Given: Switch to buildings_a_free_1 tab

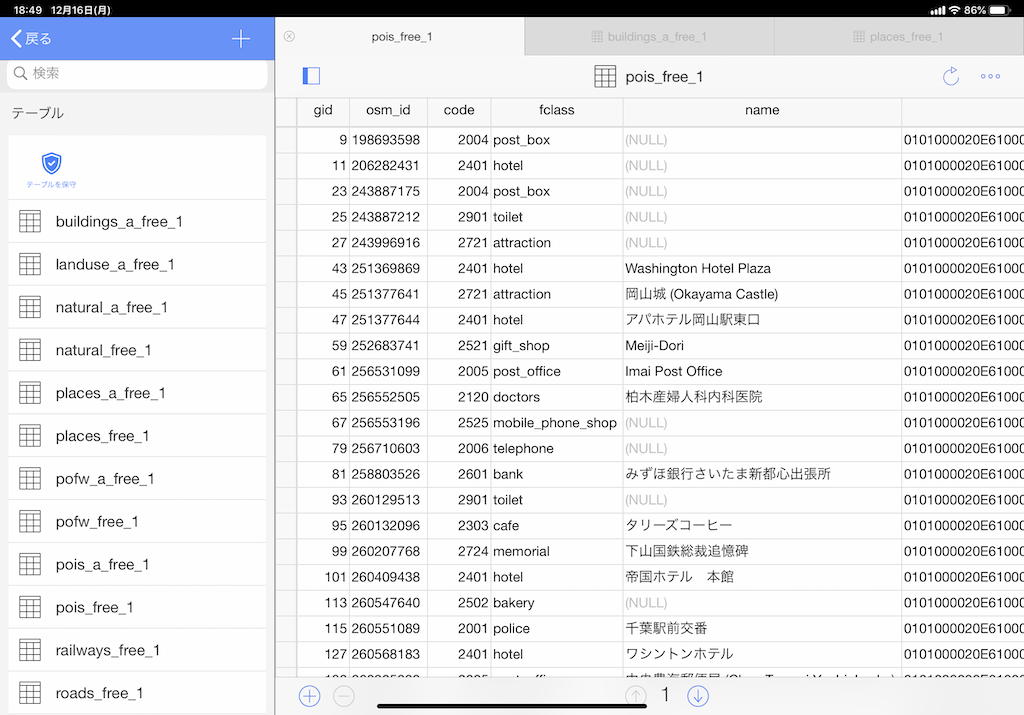Looking at the screenshot, I should 649,37.
